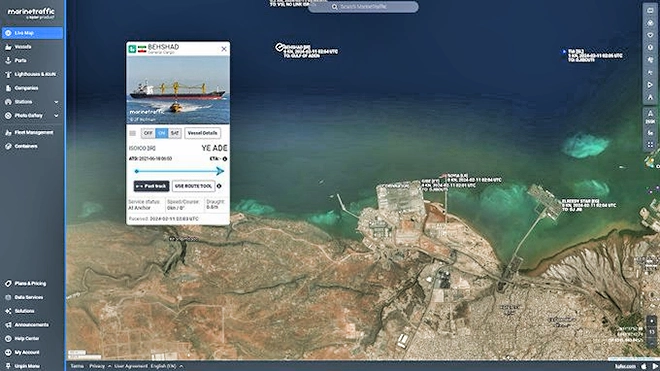The width and height of the screenshot is (660, 371).
Task: Set vessel track toggle to ON
Action: 162,133
